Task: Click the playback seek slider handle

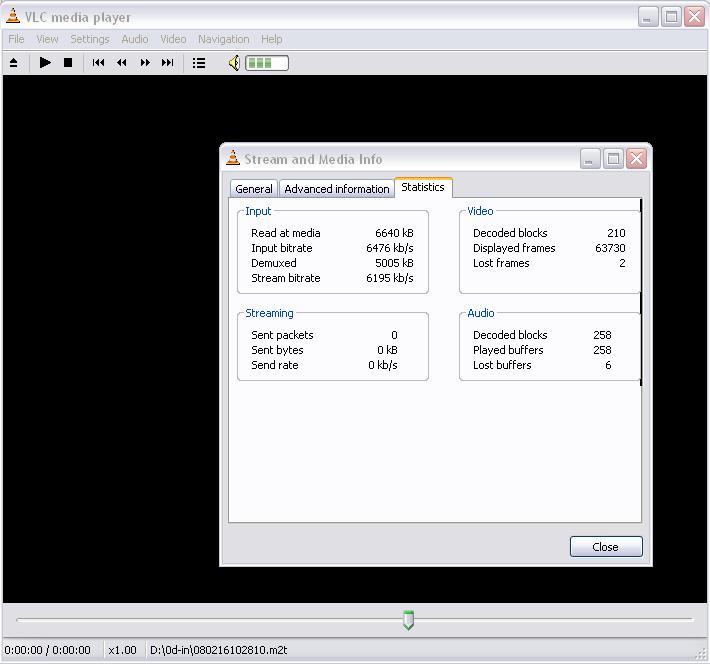Action: 408,620
